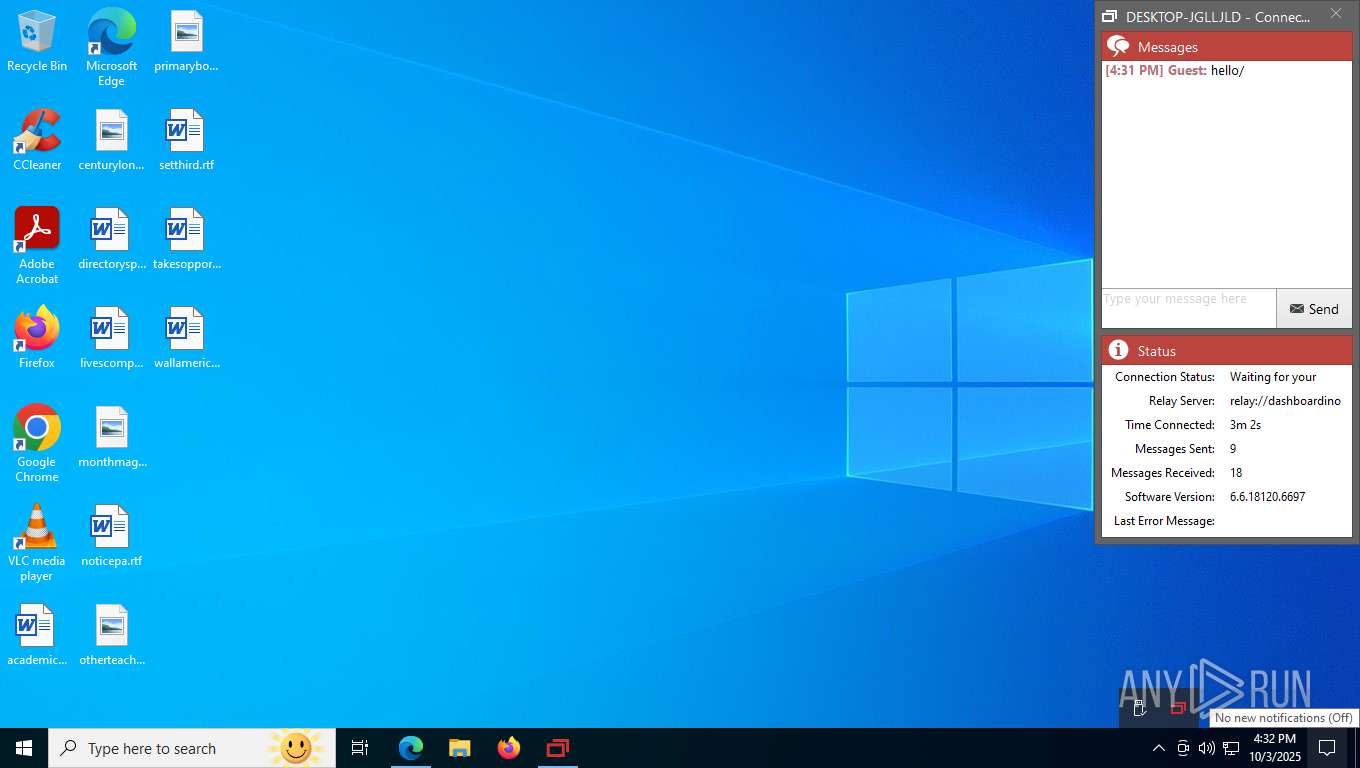Image resolution: width=1360 pixels, height=768 pixels.
Task: Select VLC media player shortcut
Action: (37, 543)
